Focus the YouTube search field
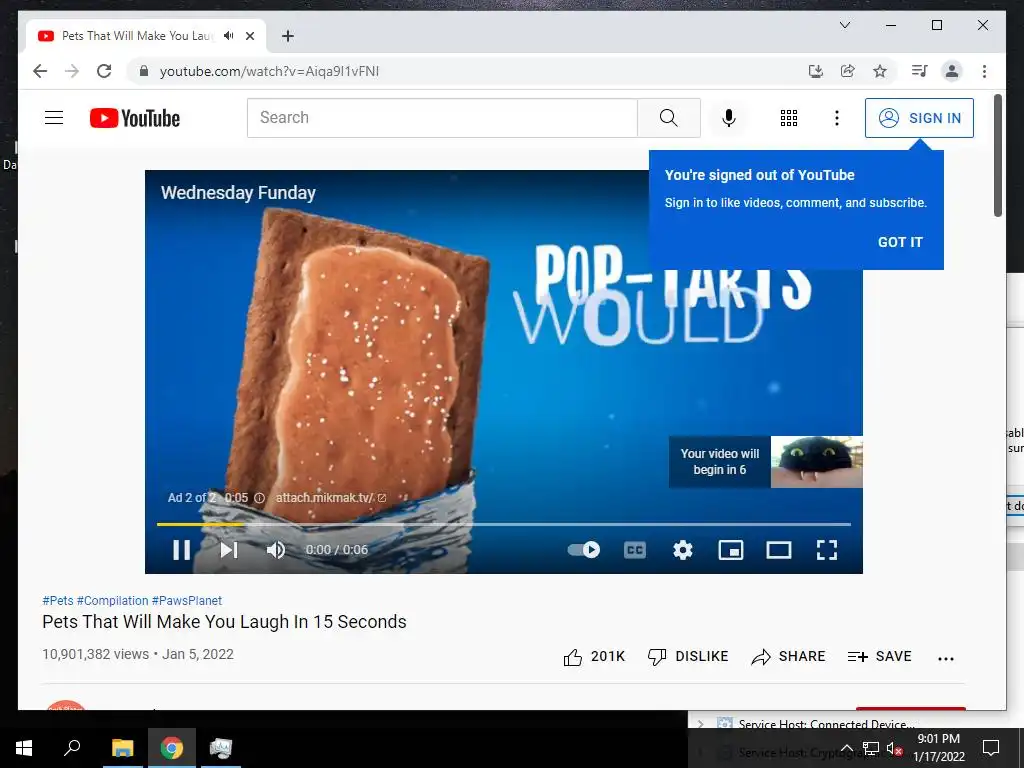The width and height of the screenshot is (1024, 768). [442, 118]
